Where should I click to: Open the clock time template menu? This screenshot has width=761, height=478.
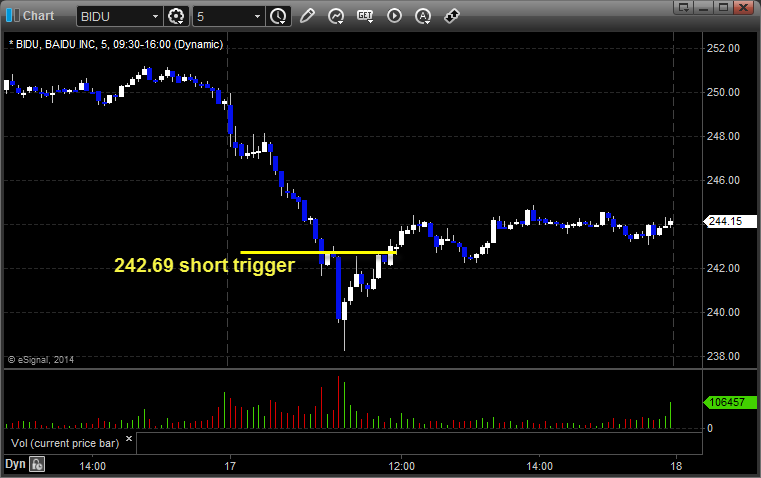pyautogui.click(x=278, y=16)
